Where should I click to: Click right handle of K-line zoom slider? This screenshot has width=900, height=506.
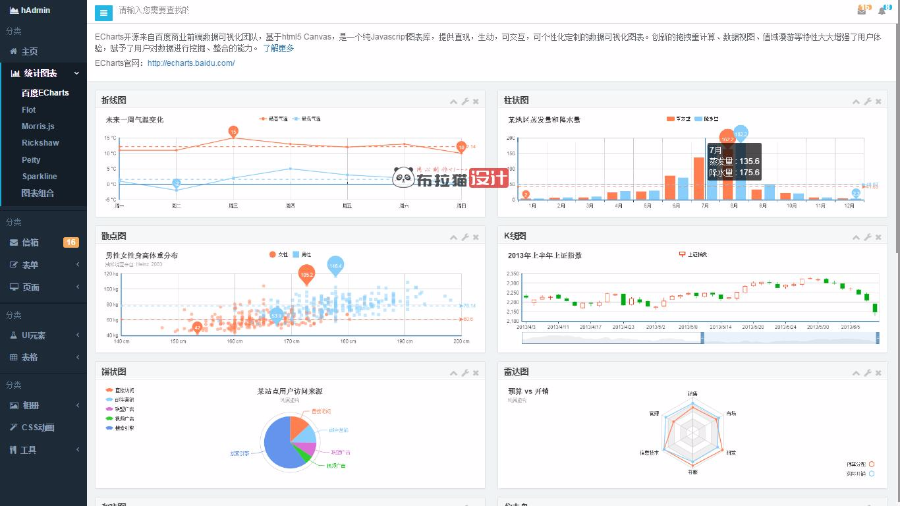pos(877,338)
